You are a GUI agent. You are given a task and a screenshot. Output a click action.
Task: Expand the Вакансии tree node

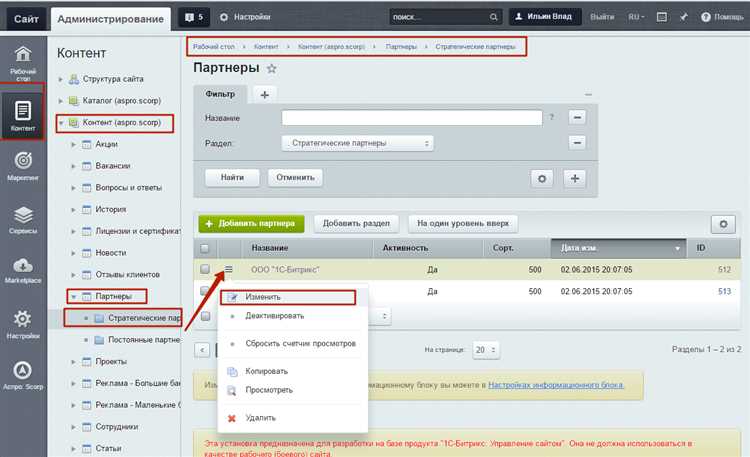click(73, 166)
